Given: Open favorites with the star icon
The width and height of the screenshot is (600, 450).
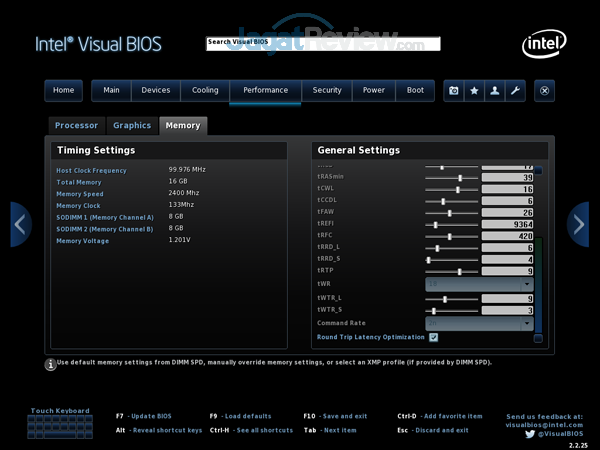Looking at the screenshot, I should 474,90.
